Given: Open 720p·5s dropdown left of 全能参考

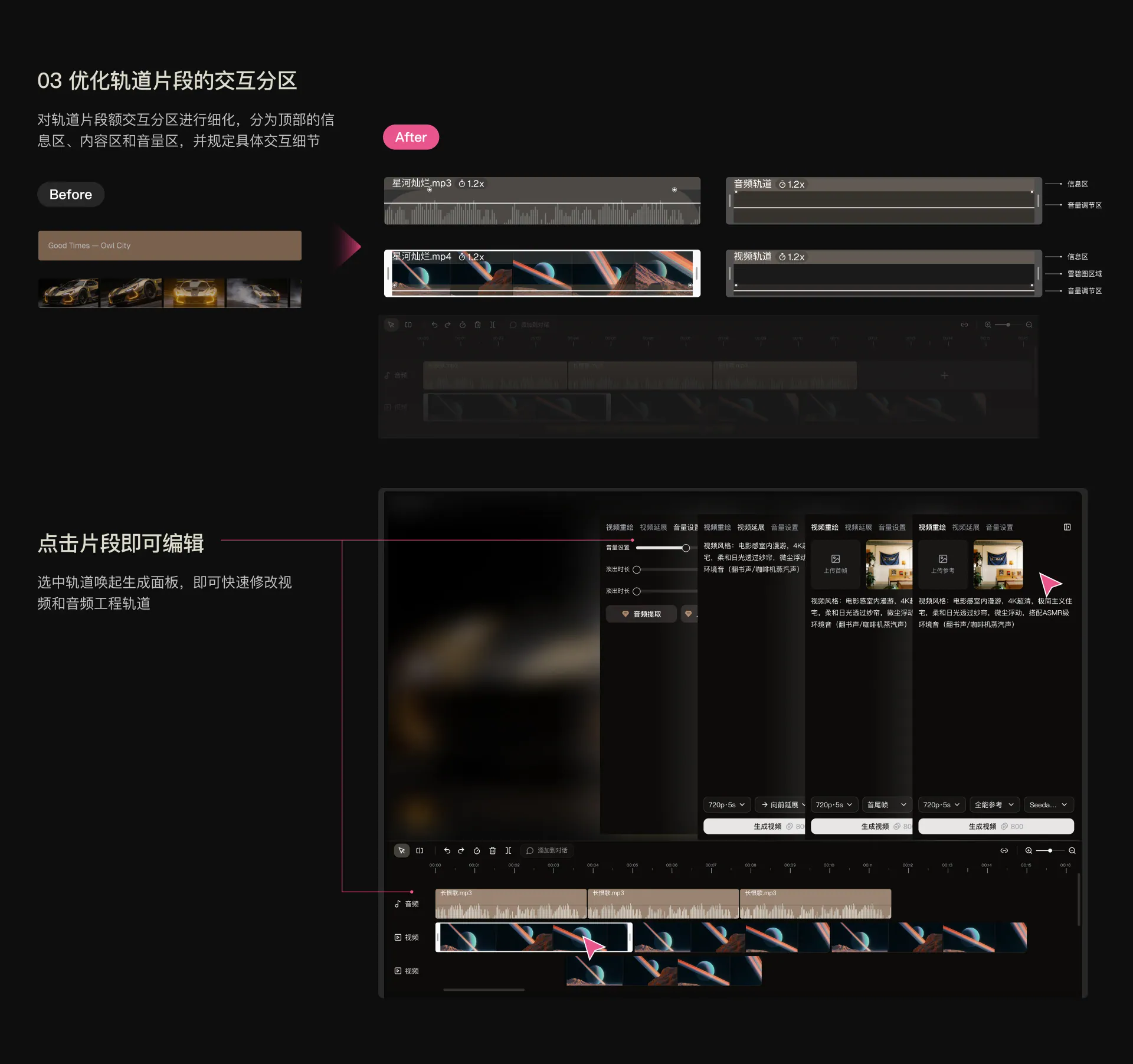Looking at the screenshot, I should click(941, 804).
